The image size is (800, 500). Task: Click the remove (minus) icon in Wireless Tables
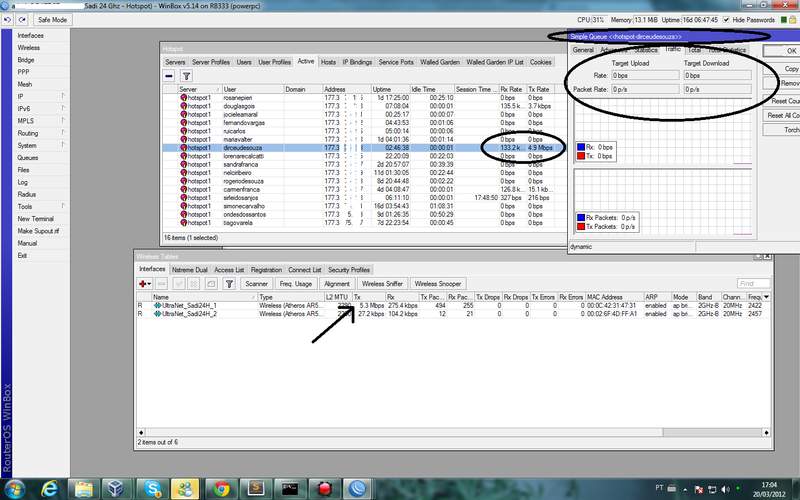(x=161, y=284)
